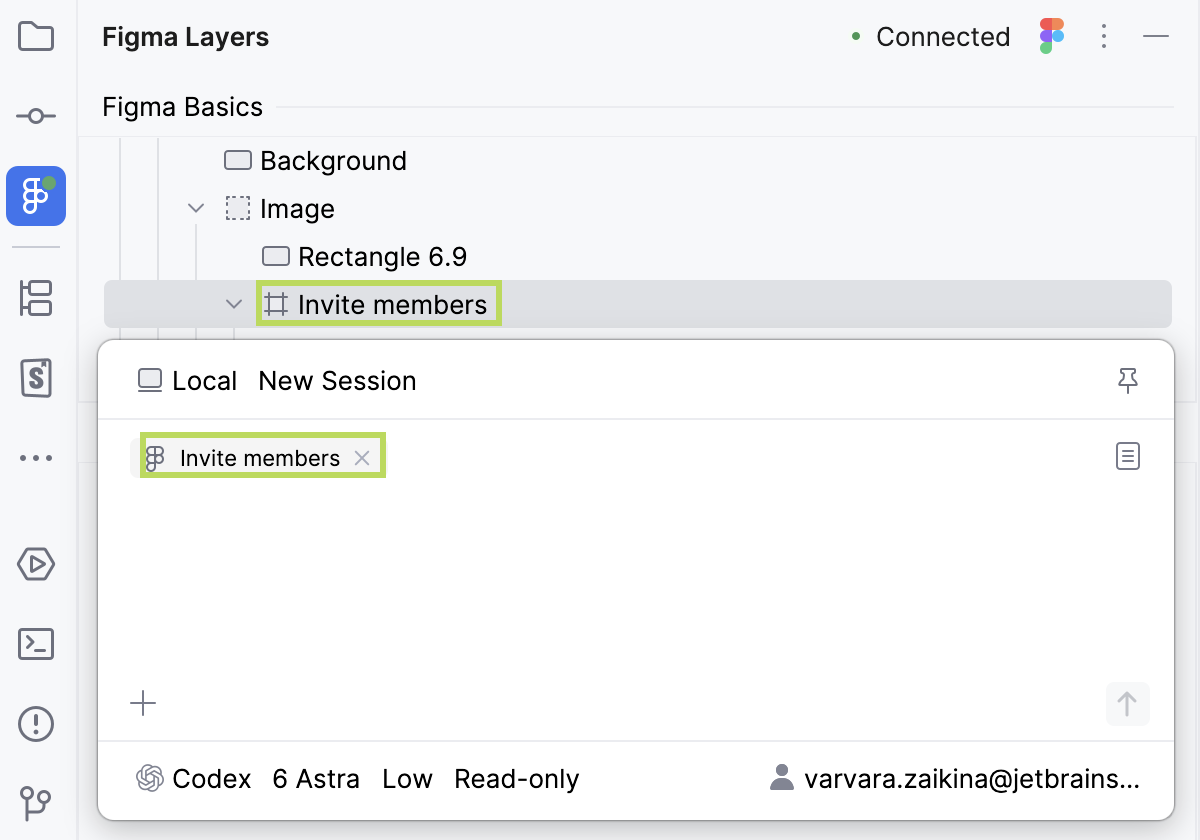
Task: Open the varvara.zaikina account menu
Action: point(954,779)
